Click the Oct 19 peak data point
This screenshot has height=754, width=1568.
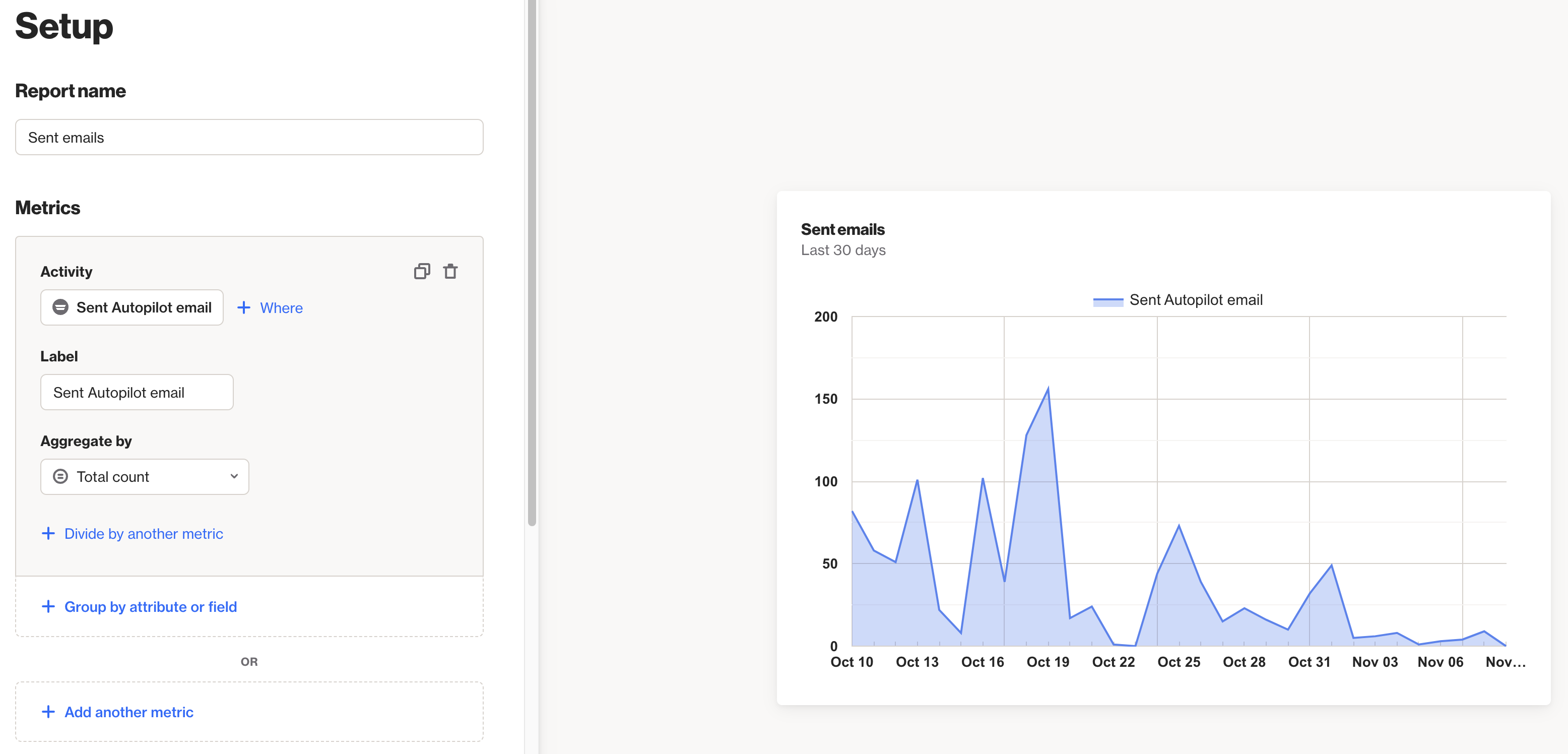tap(1048, 388)
